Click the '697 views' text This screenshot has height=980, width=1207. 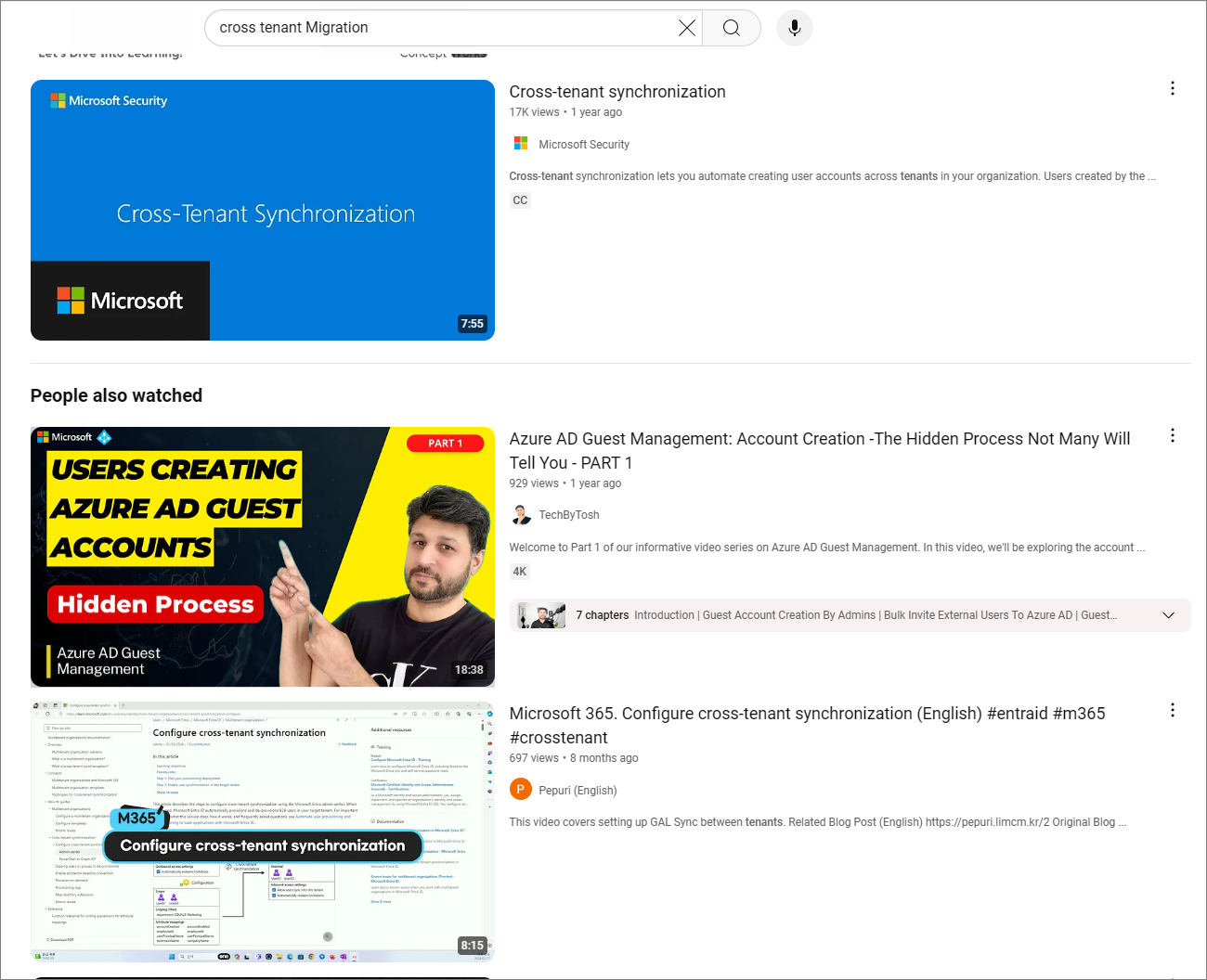[x=534, y=758]
